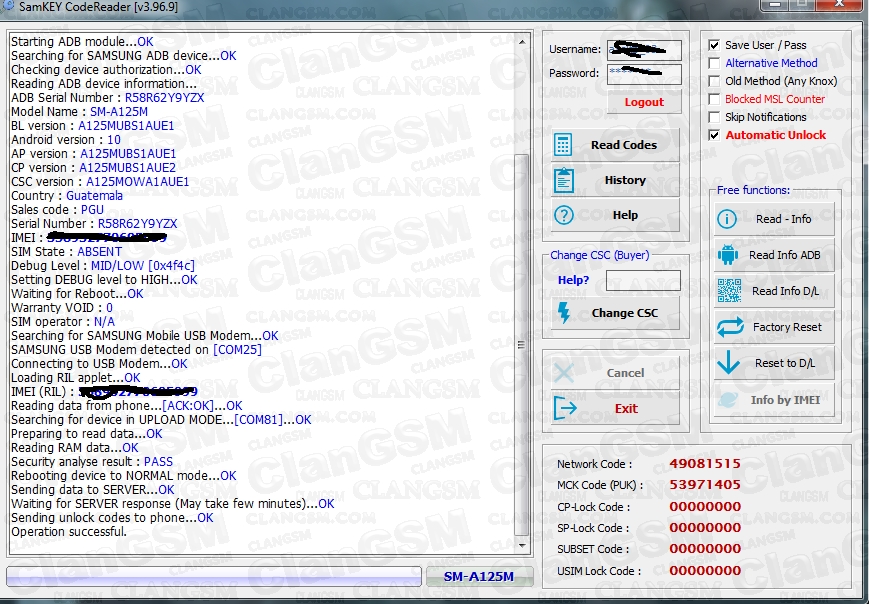Click the CSC buyer code input box
This screenshot has width=869, height=604.
(x=643, y=280)
